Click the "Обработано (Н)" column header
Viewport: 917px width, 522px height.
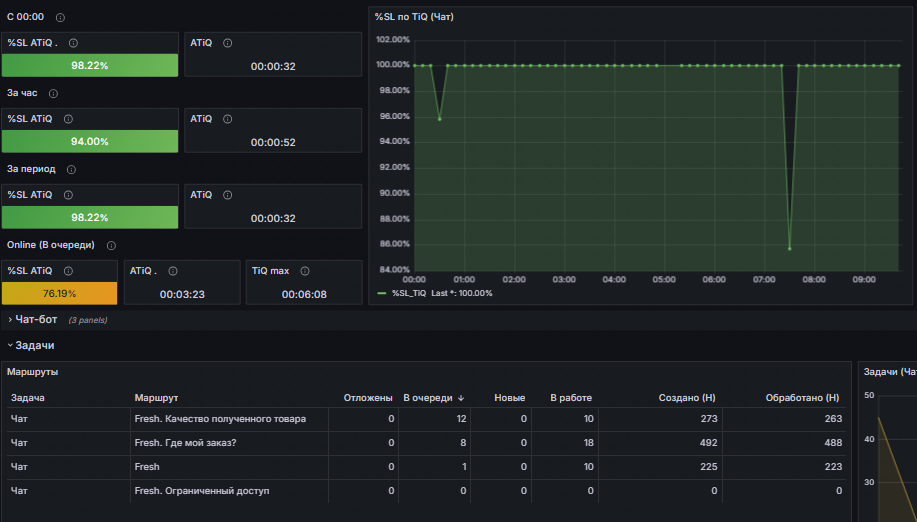point(802,398)
